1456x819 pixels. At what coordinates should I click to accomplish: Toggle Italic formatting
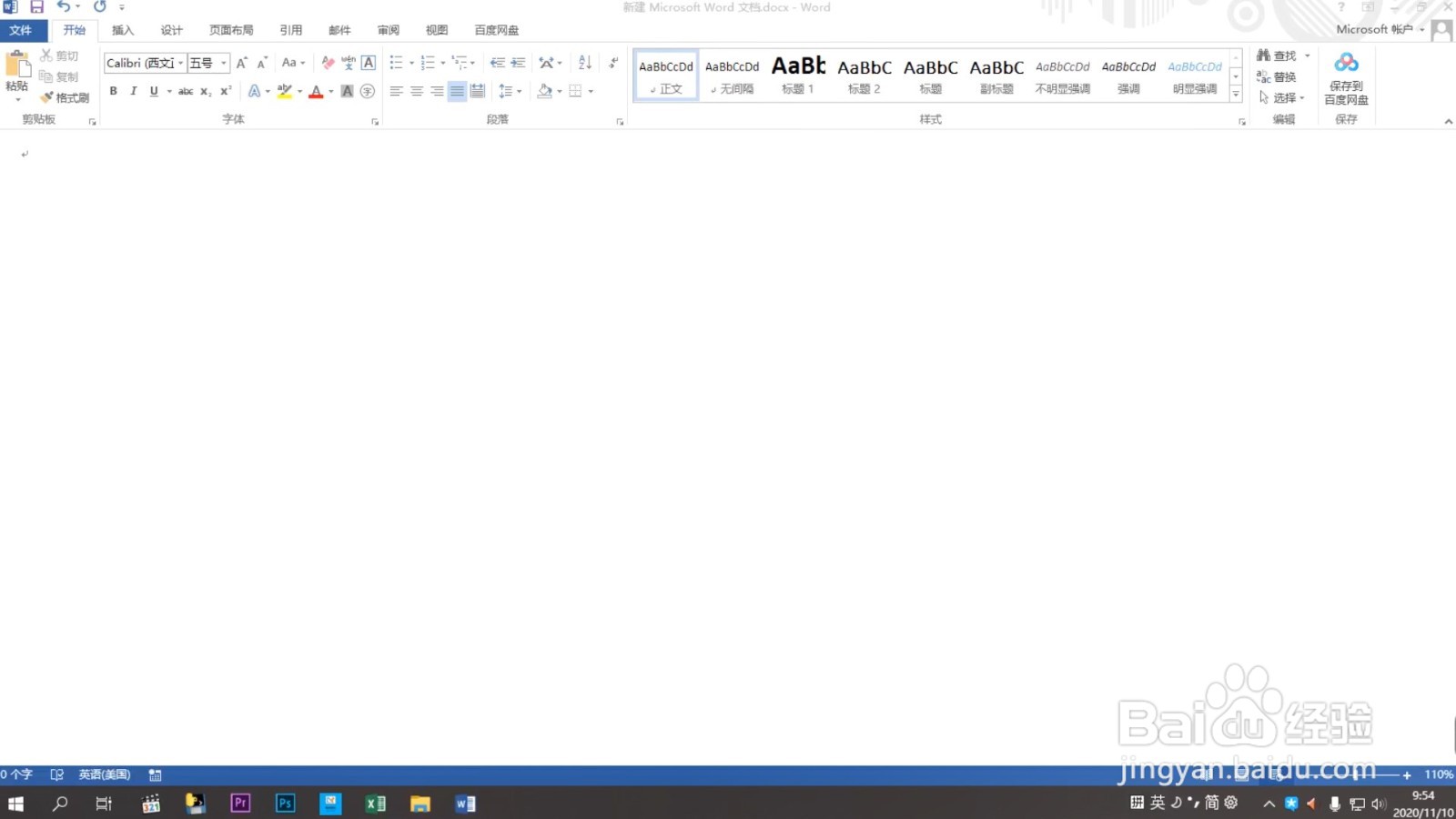pos(134,91)
